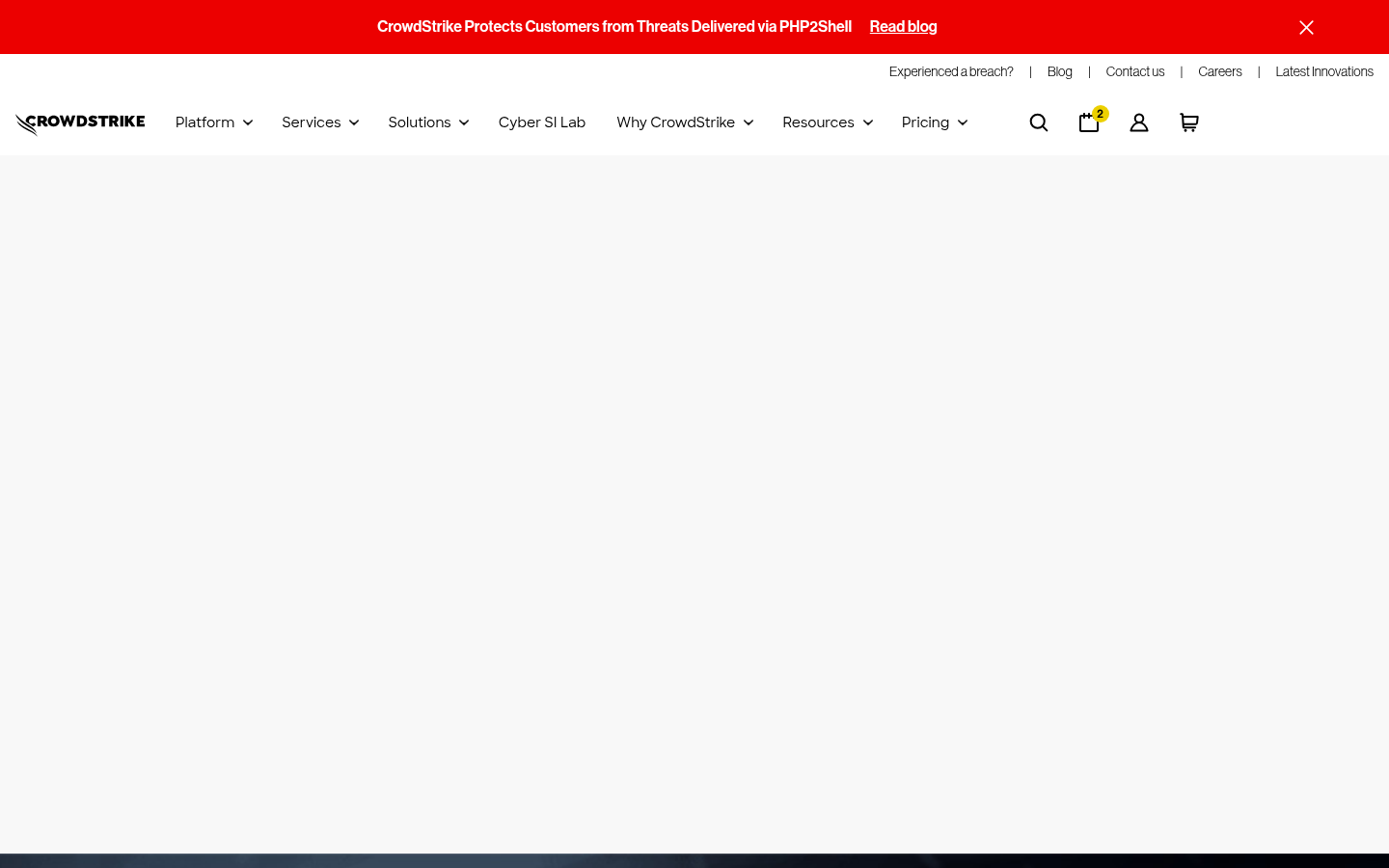Expand the Why CrowdStrike menu
This screenshot has width=1389, height=868.
click(685, 122)
